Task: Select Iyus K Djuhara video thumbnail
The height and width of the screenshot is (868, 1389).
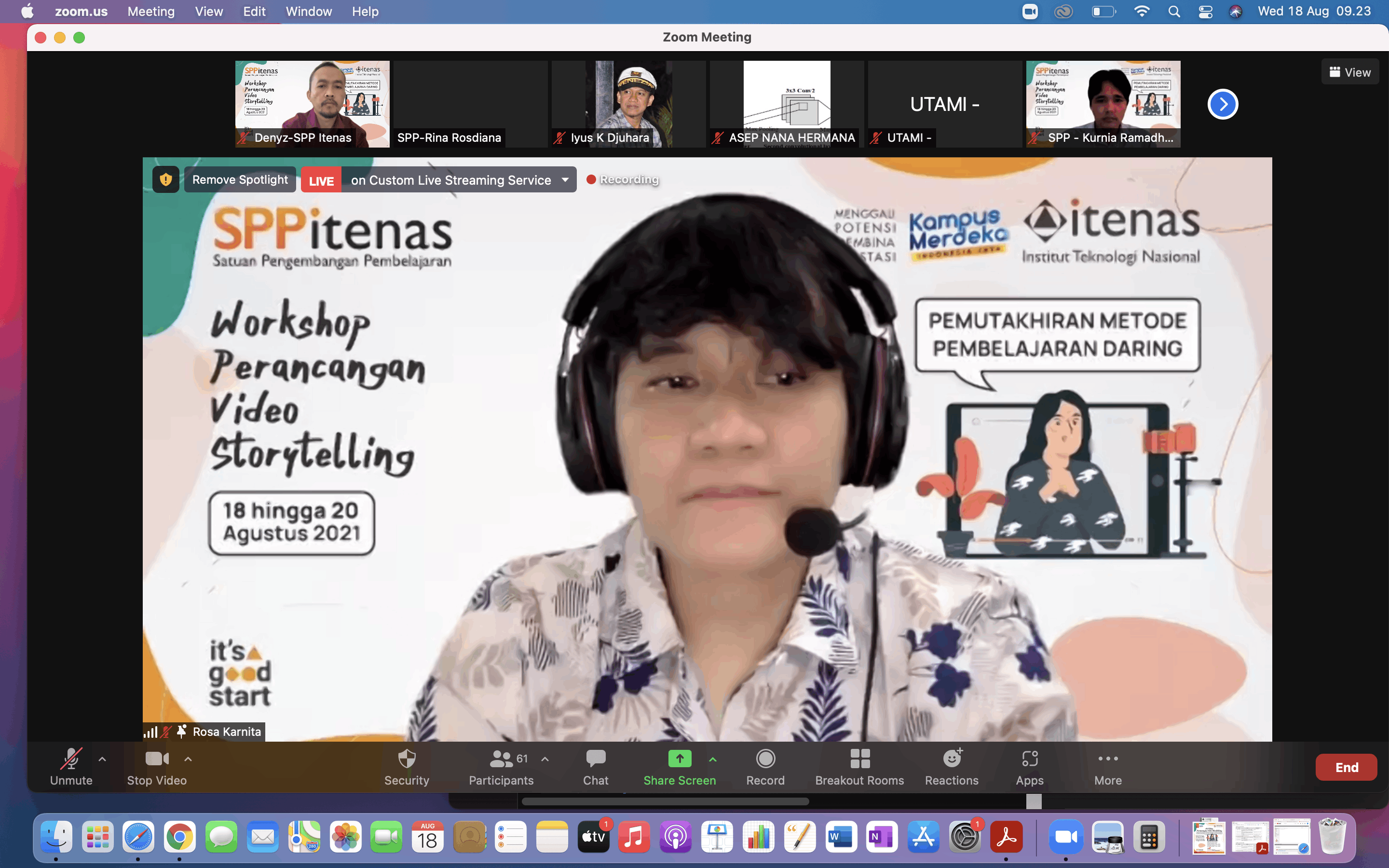Action: [628, 103]
